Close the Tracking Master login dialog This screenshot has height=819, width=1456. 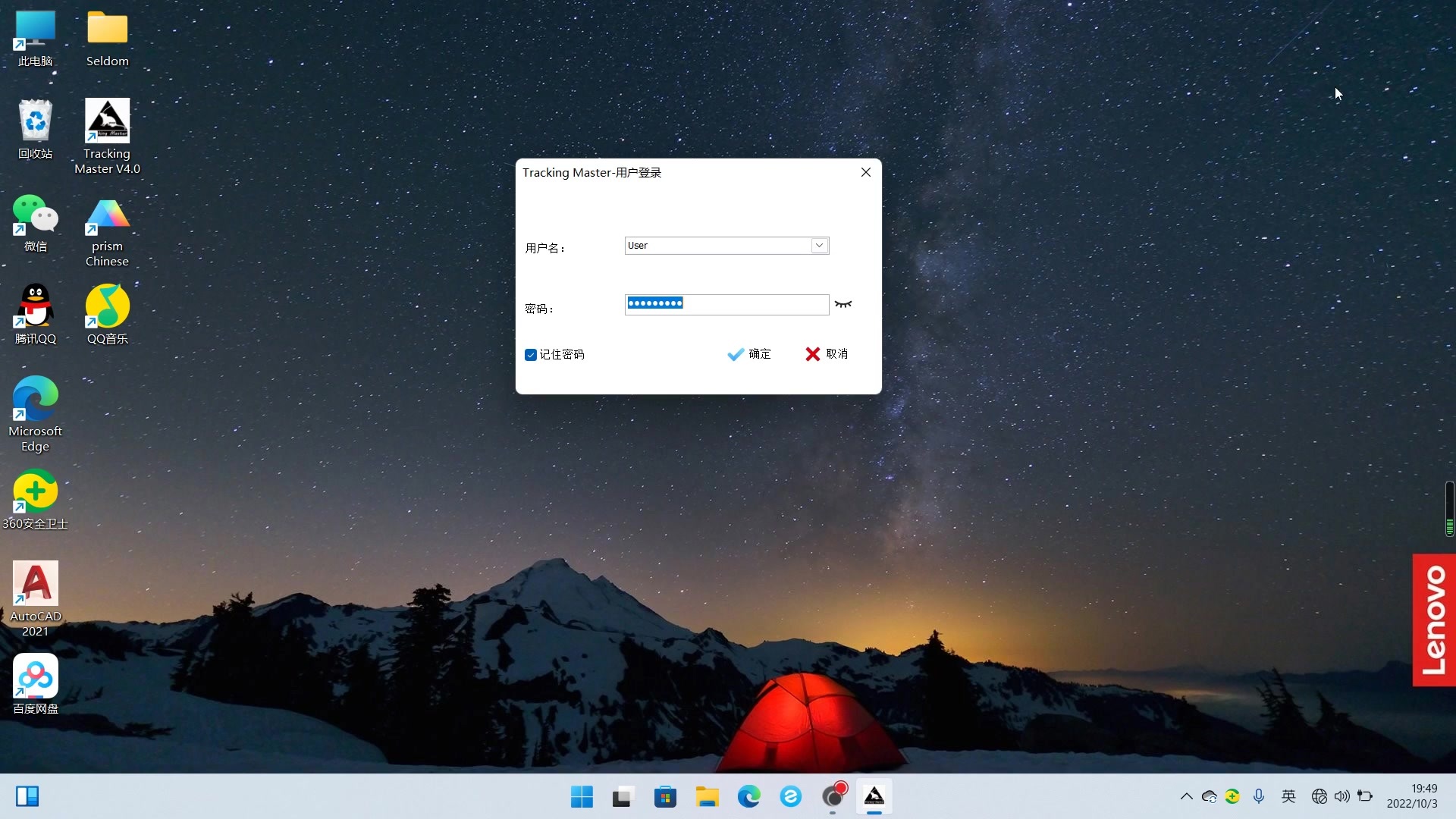(x=865, y=172)
